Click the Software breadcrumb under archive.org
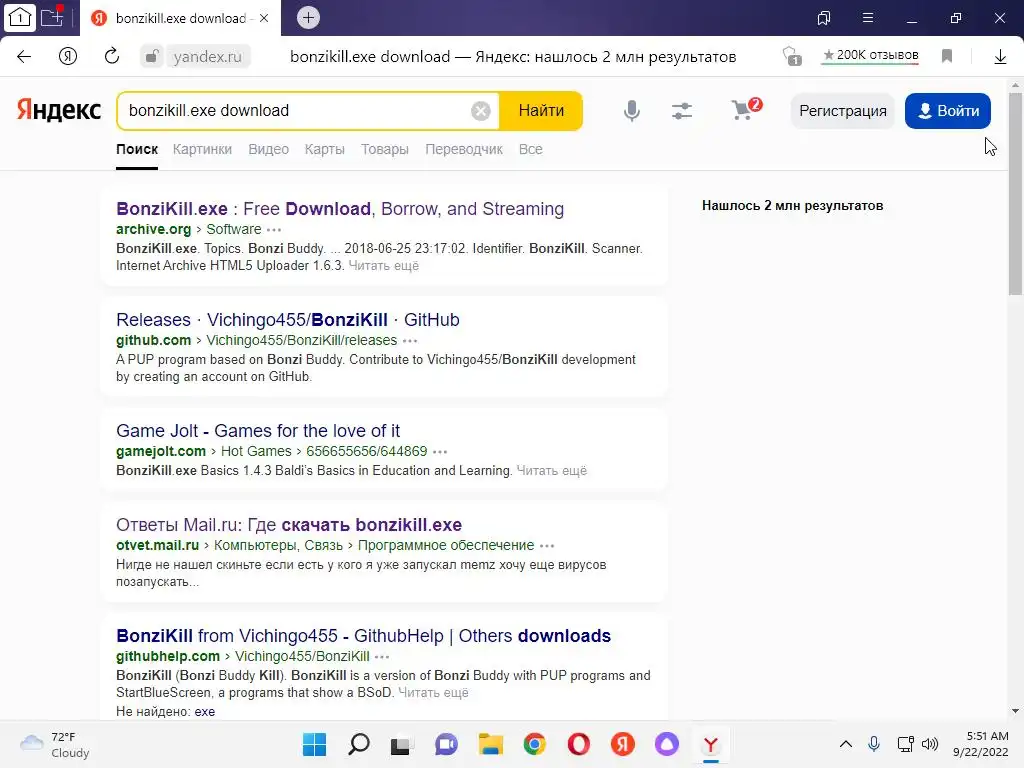 point(234,229)
